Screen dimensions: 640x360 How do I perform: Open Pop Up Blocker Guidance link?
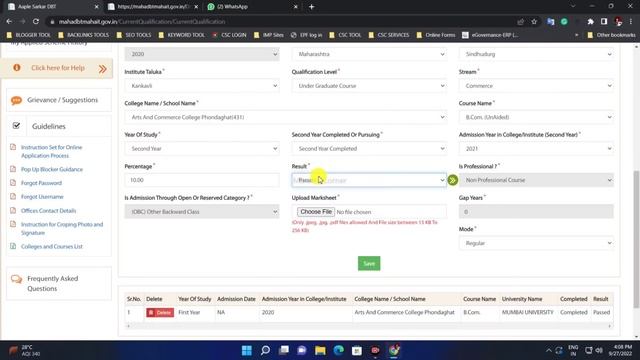tap(52, 169)
